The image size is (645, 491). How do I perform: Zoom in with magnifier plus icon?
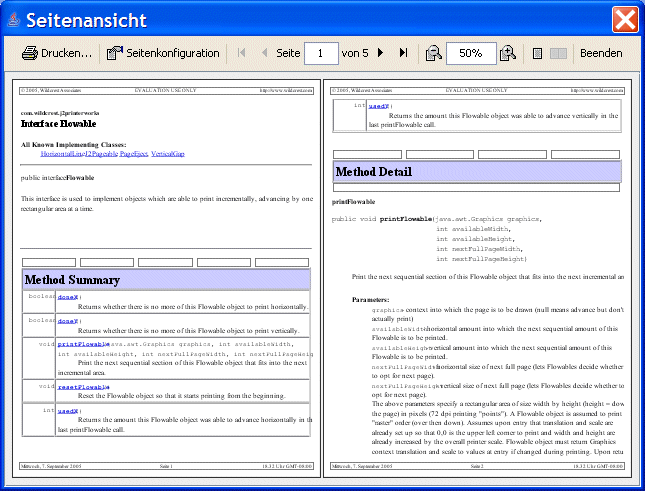(508, 53)
